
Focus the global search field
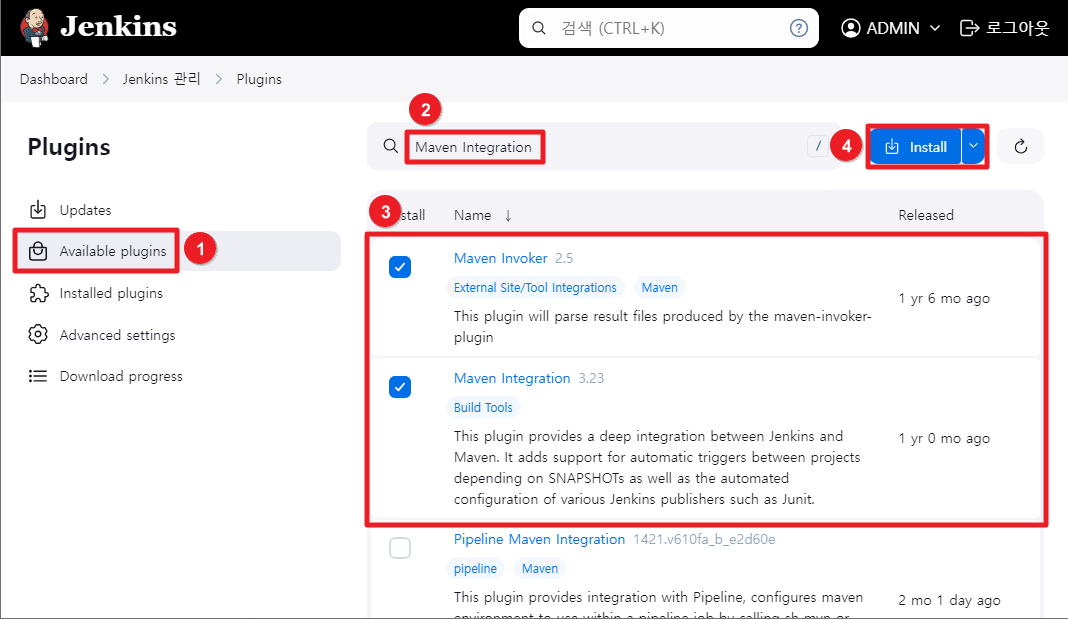coord(669,28)
